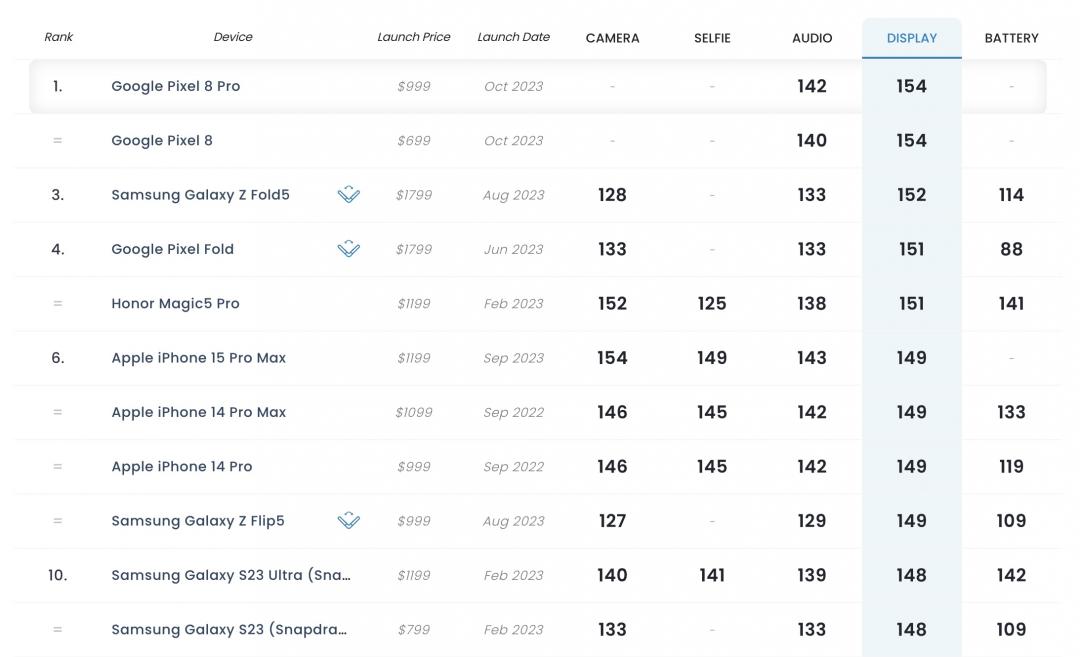Click the Launch Price column header
Viewport: 1080px width, 657px height.
tap(414, 37)
